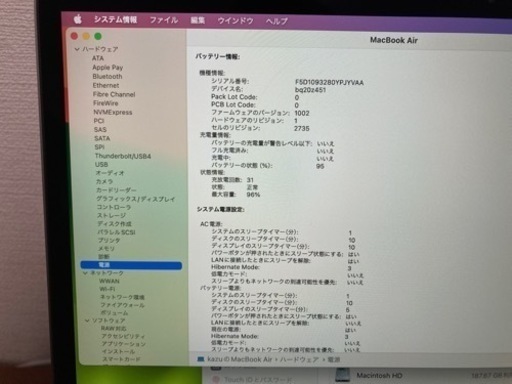The image size is (512, 384).
Task: Open the Apple menu
Action: [x=78, y=19]
